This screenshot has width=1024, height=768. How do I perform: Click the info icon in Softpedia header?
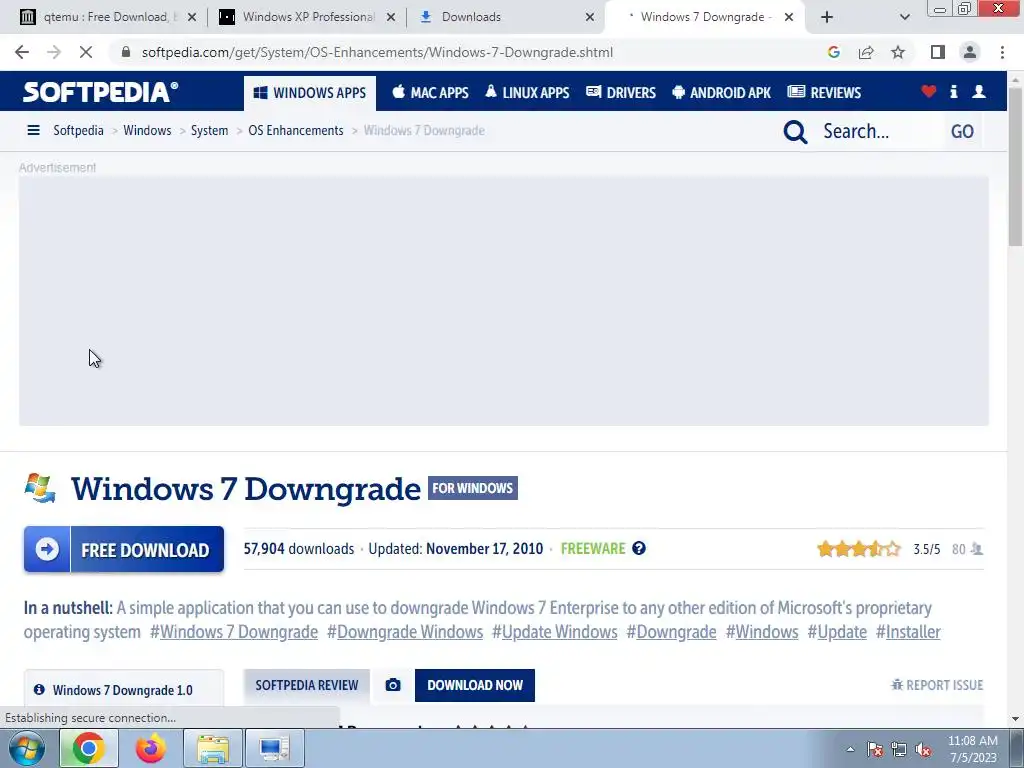(953, 92)
